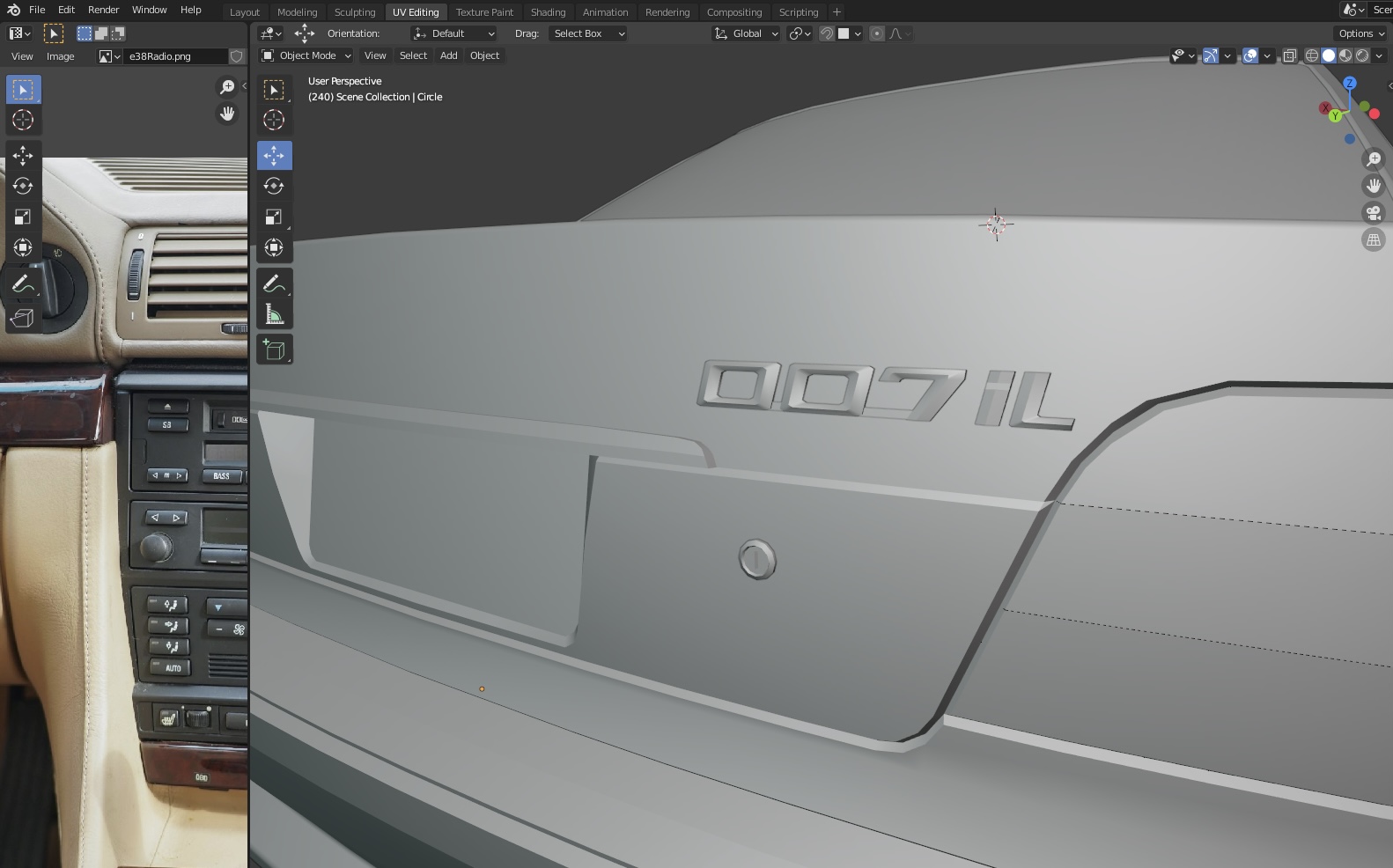Toggle the fake user shield for e38Radio.png
Image resolution: width=1393 pixels, height=868 pixels.
(x=237, y=56)
